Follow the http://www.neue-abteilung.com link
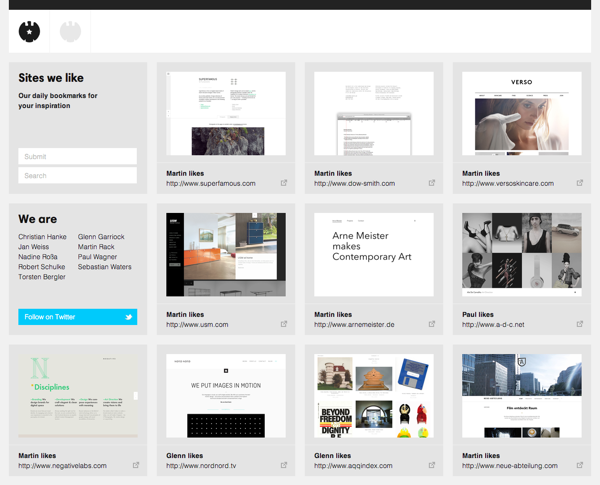 click(510, 466)
